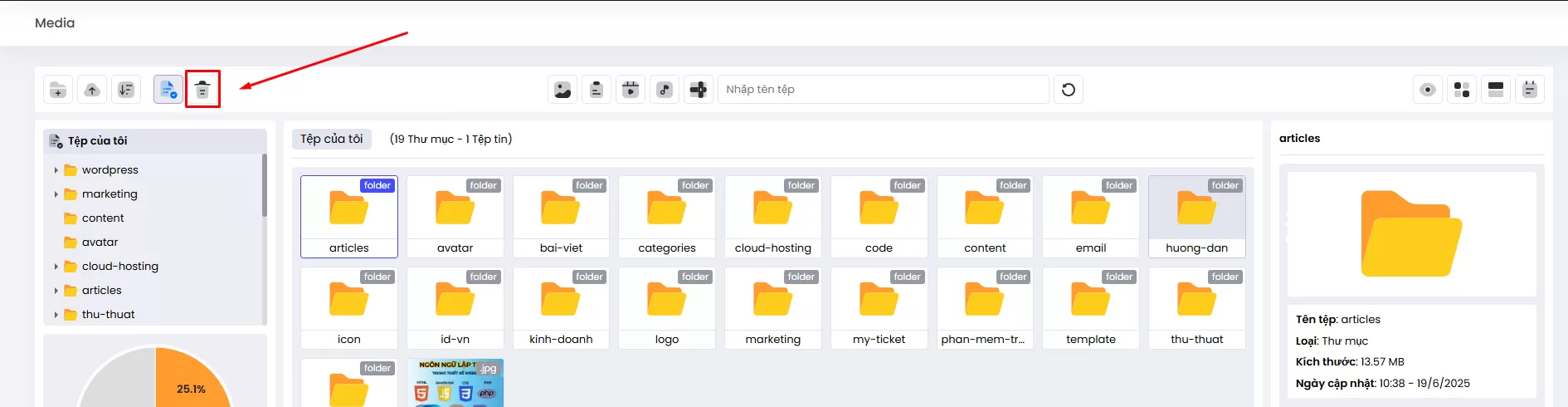
Task: Click the refresh icon beside search
Action: 1069,90
